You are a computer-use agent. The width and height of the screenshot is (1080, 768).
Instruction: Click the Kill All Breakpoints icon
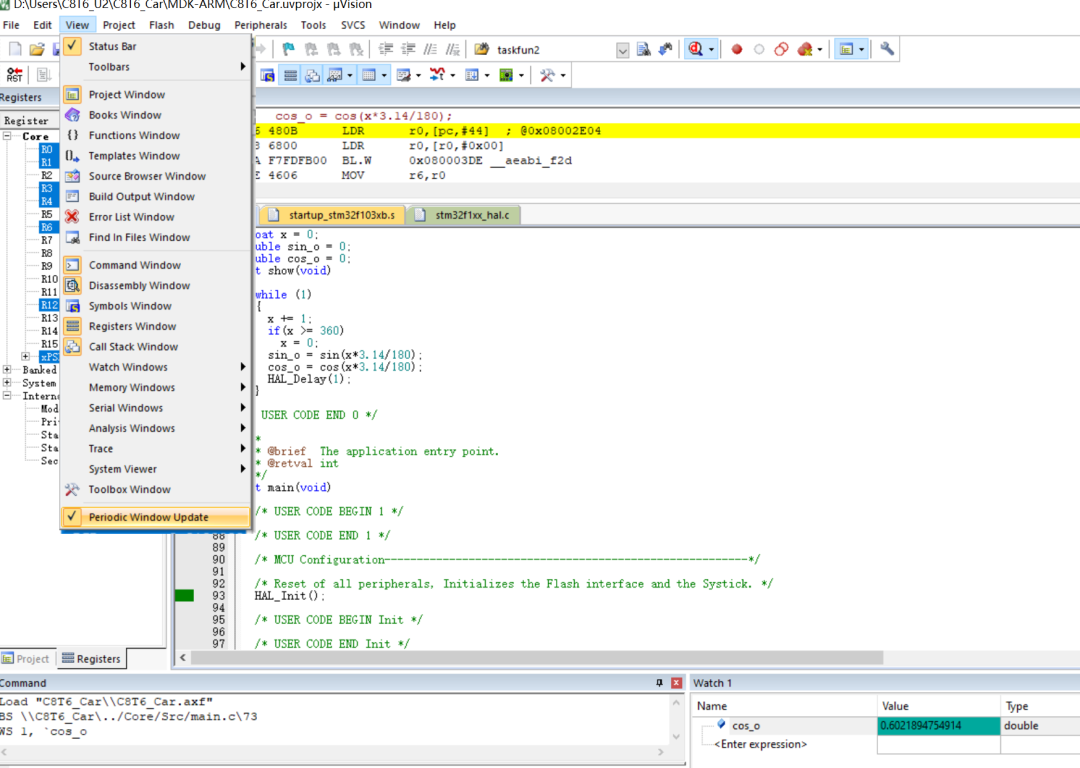804,49
